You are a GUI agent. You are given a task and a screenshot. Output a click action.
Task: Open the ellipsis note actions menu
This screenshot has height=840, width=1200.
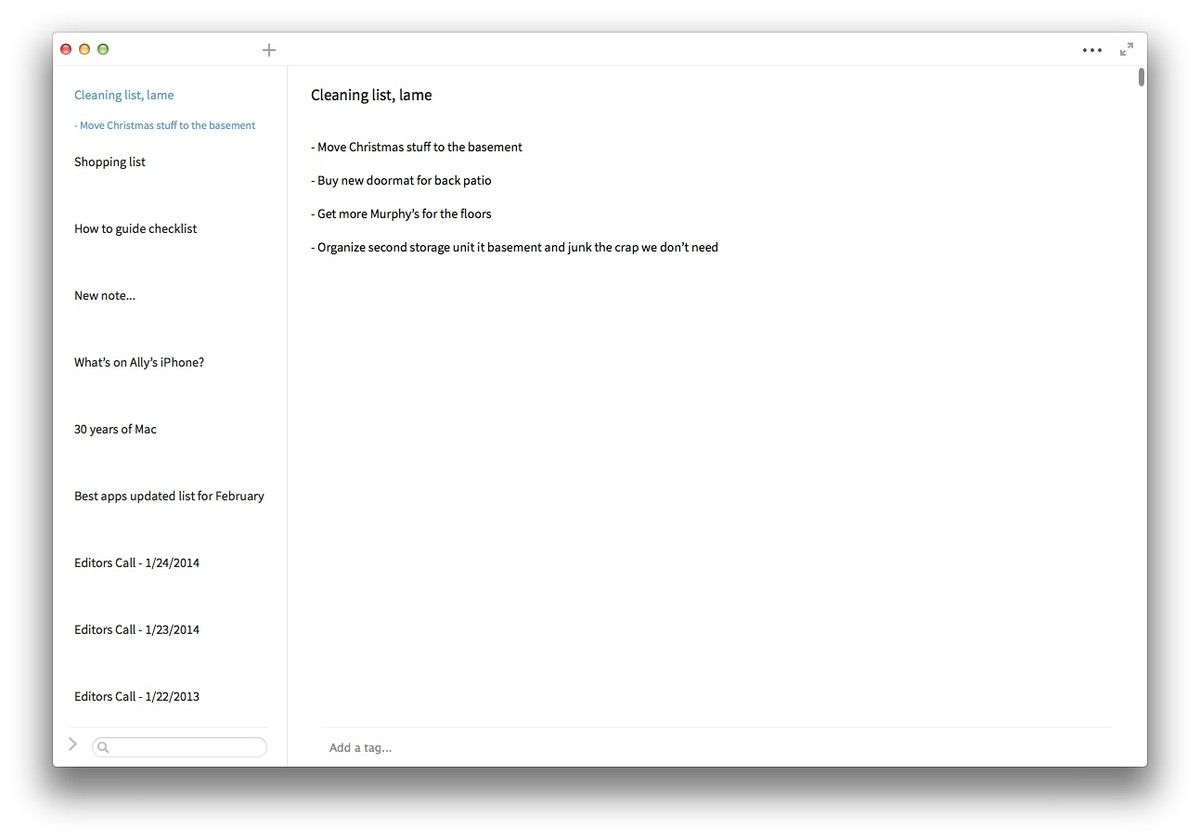click(x=1092, y=49)
